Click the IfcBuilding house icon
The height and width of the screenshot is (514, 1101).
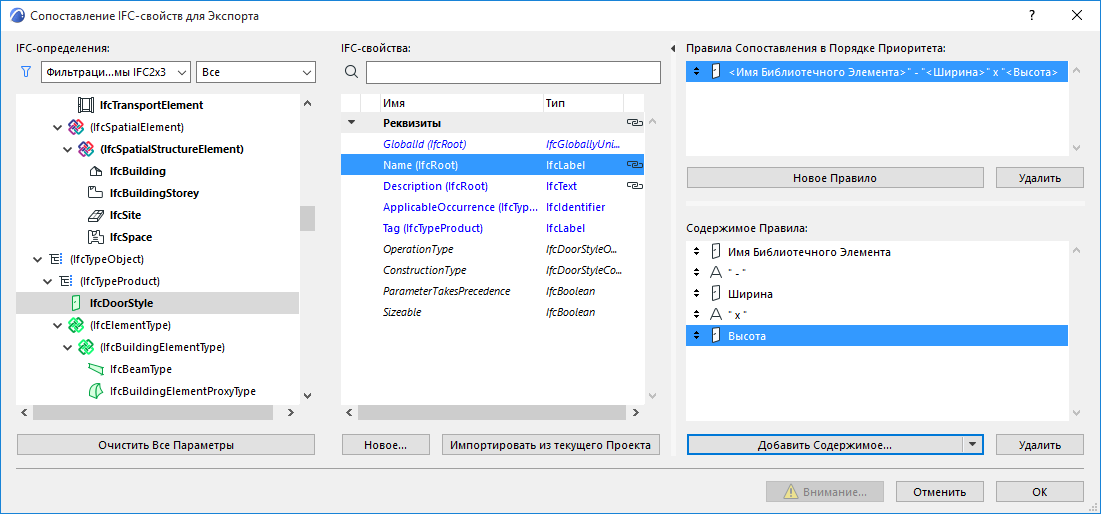pyautogui.click(x=96, y=171)
